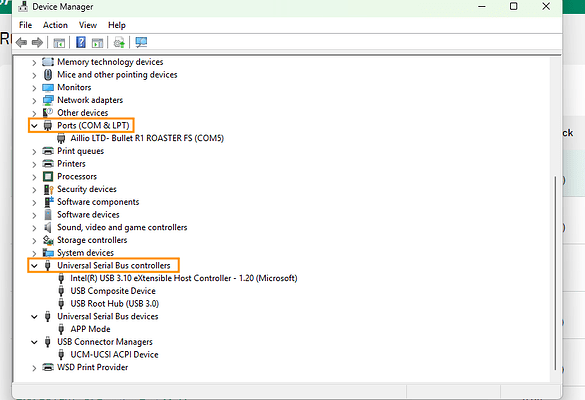Expand Mice and other pointing devices
Screen dimensions: 585x400
34,75
